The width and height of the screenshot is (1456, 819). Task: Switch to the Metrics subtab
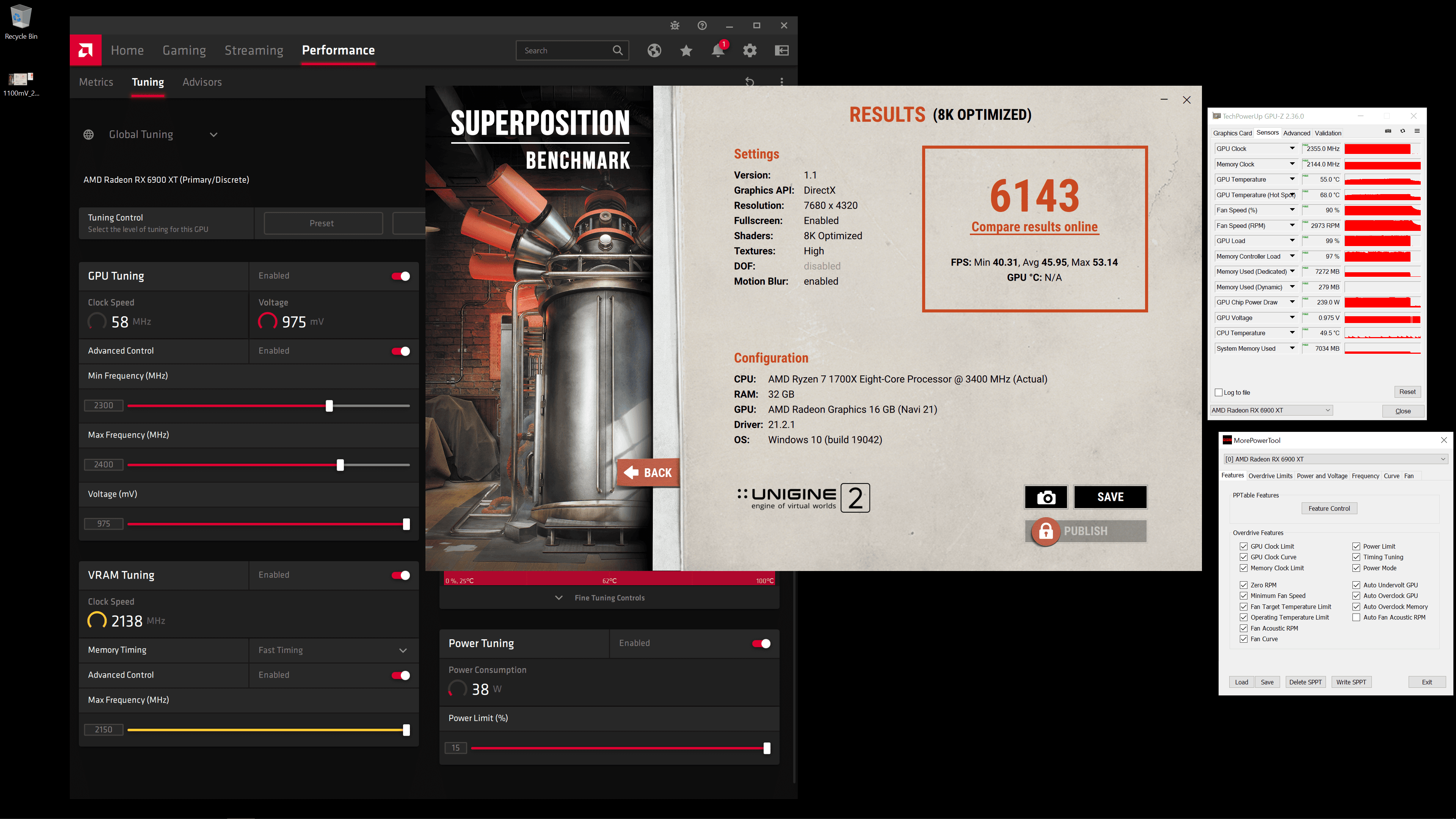(96, 82)
